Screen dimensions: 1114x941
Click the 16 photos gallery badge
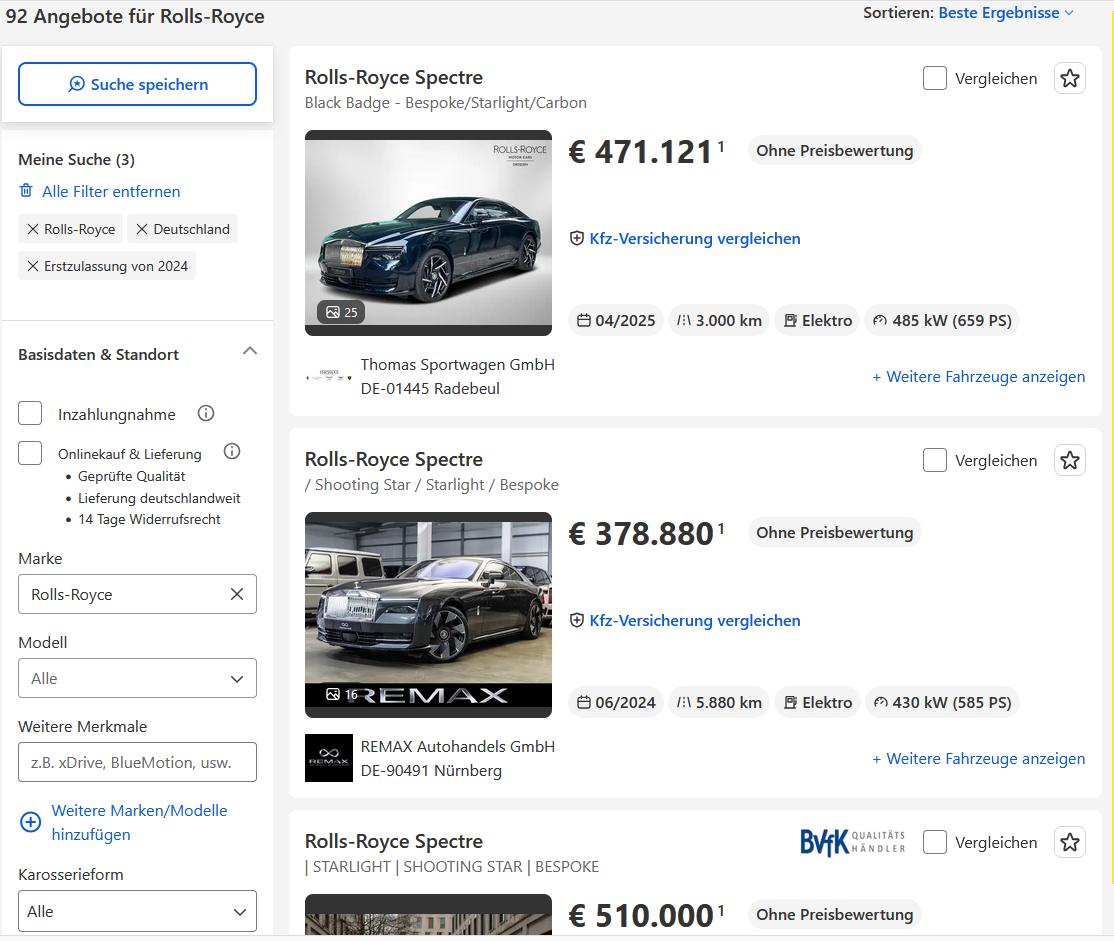pos(342,694)
